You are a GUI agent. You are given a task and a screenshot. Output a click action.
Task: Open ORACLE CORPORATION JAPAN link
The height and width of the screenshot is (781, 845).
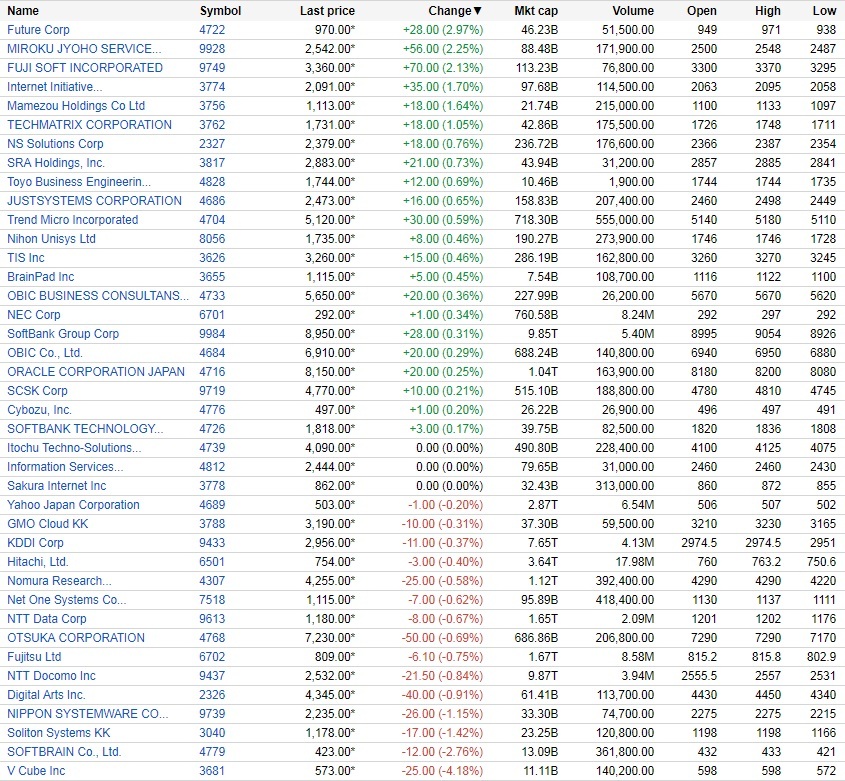96,372
